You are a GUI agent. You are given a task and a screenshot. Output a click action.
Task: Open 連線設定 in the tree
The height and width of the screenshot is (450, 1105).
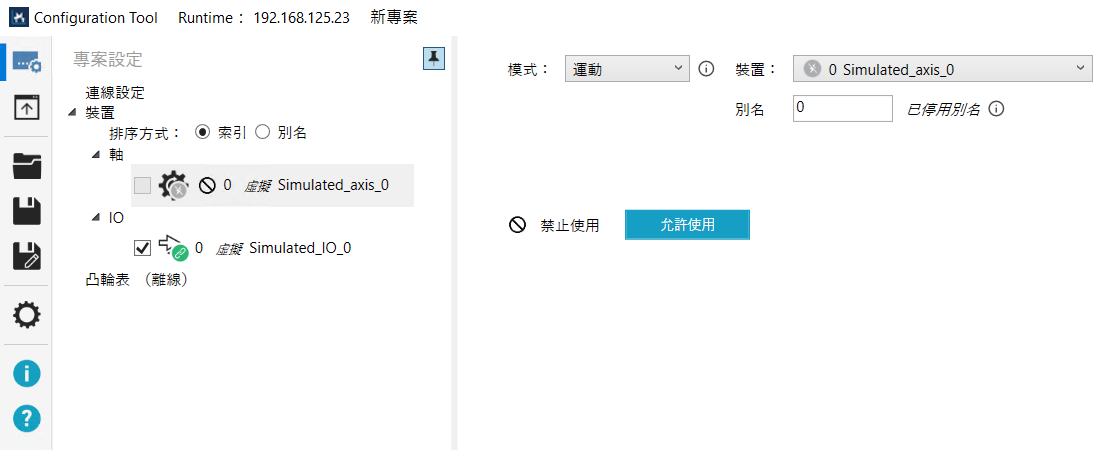click(x=115, y=93)
